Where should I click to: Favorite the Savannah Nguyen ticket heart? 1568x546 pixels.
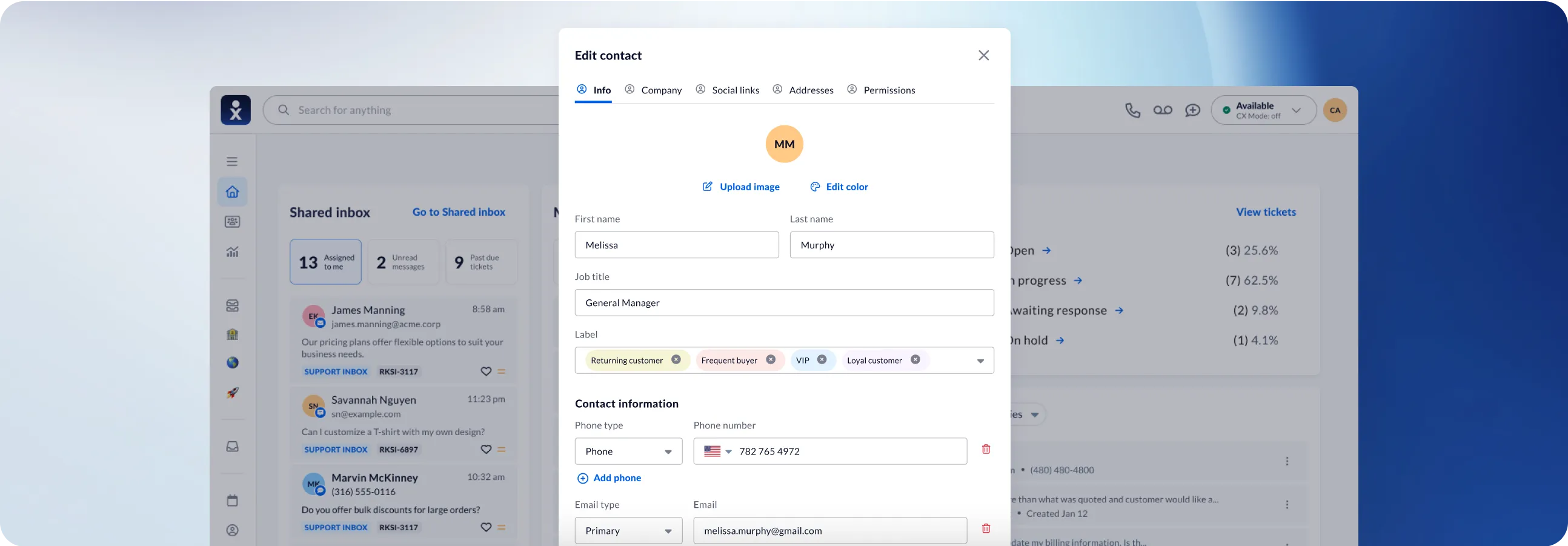[486, 449]
